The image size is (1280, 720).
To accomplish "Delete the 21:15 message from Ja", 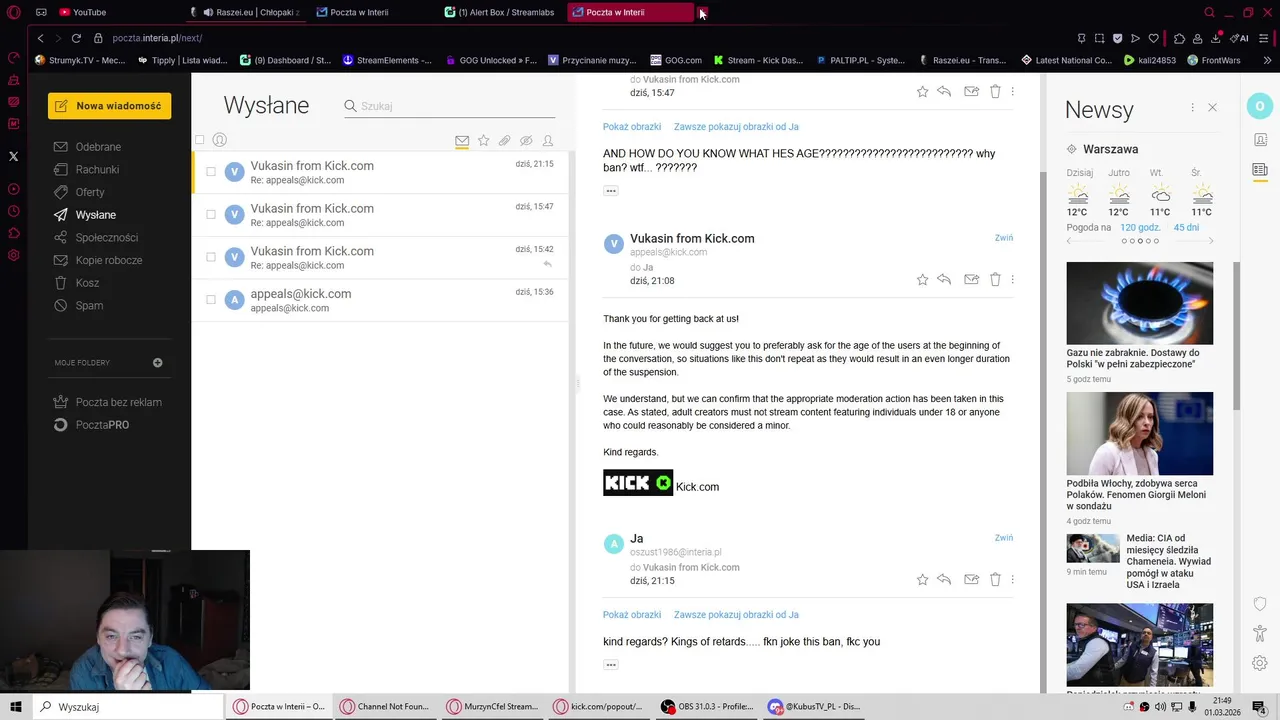I will [995, 579].
